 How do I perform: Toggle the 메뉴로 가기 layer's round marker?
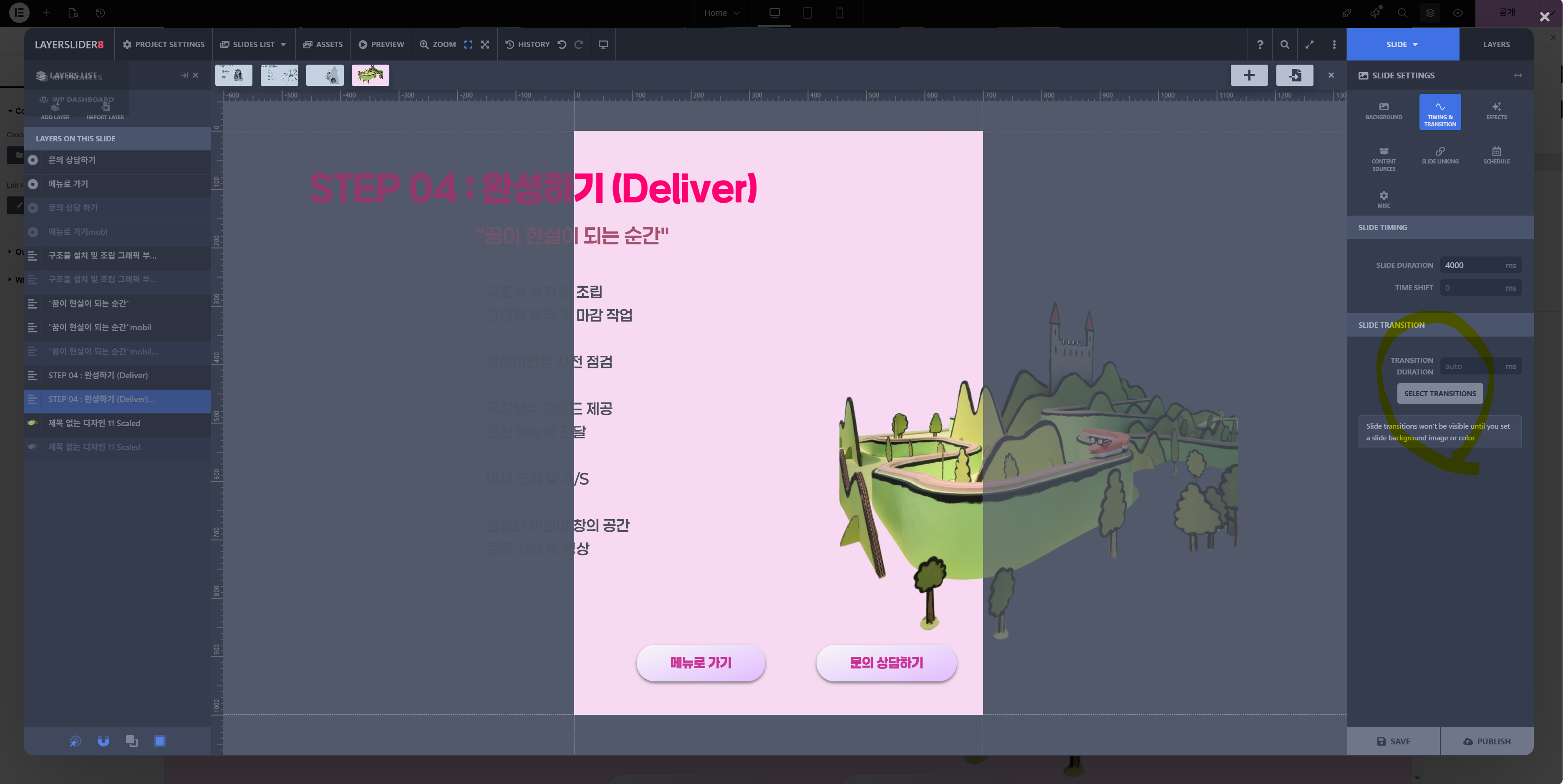[33, 184]
